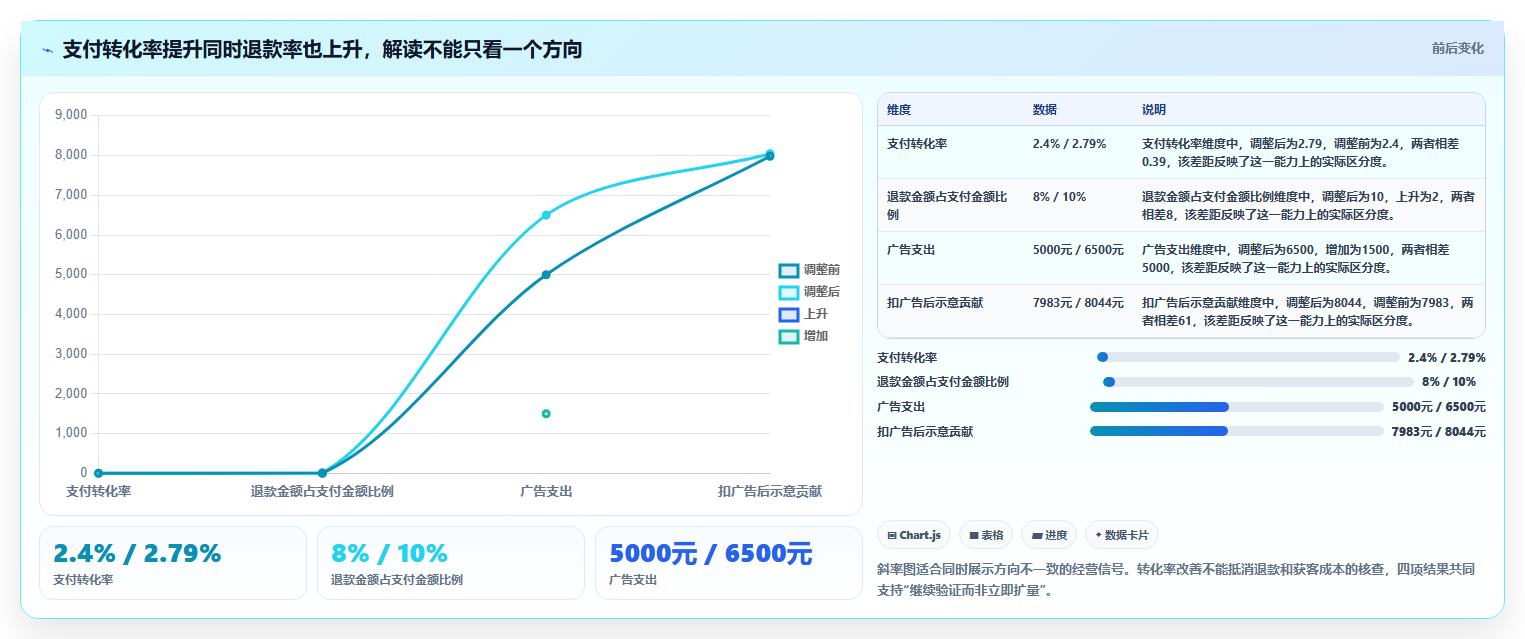Click the 扣广告后示意贡献 x-axis label
Image resolution: width=1525 pixels, height=639 pixels.
pos(770,491)
